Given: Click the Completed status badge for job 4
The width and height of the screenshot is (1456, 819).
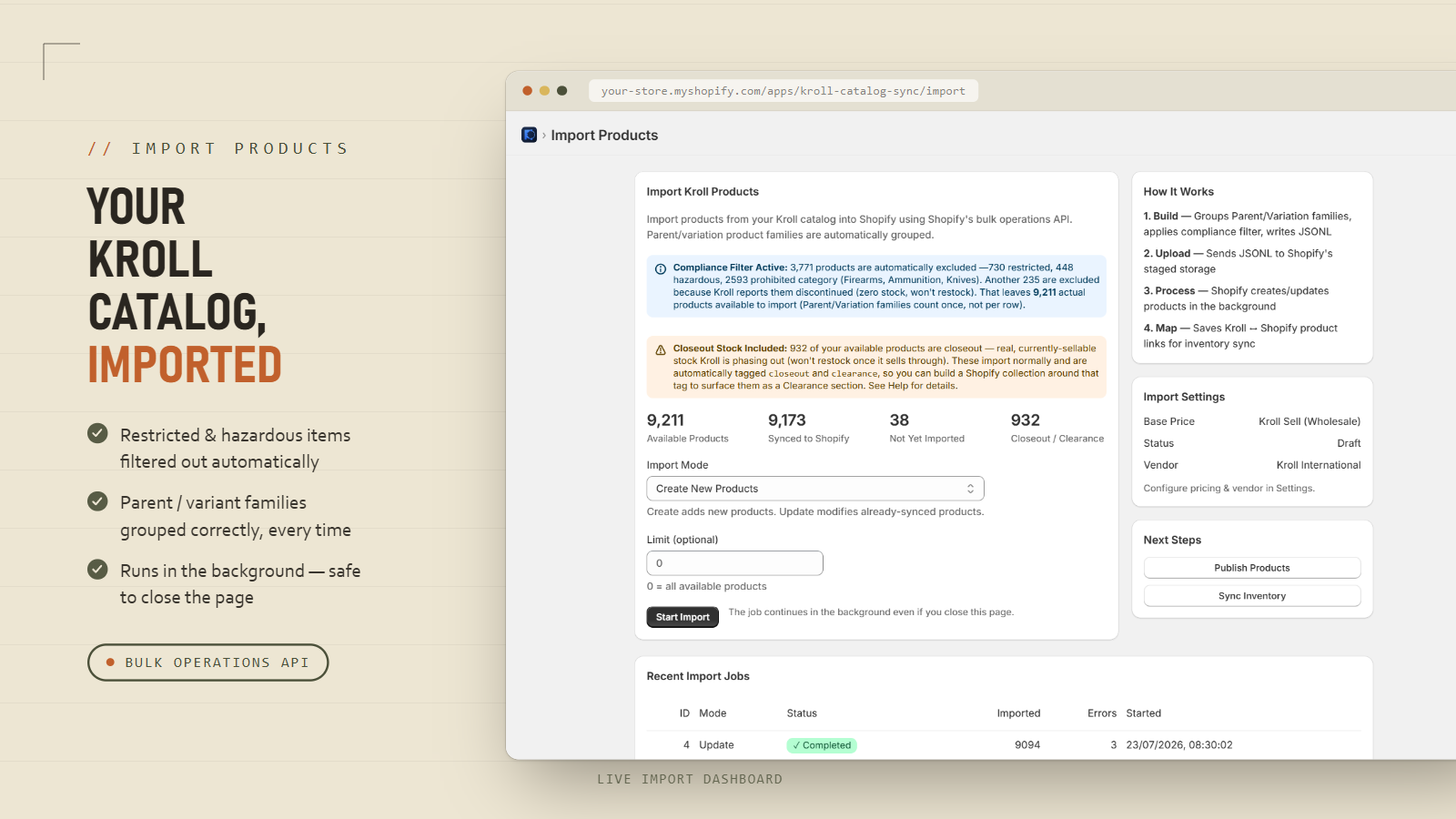Looking at the screenshot, I should tap(822, 745).
